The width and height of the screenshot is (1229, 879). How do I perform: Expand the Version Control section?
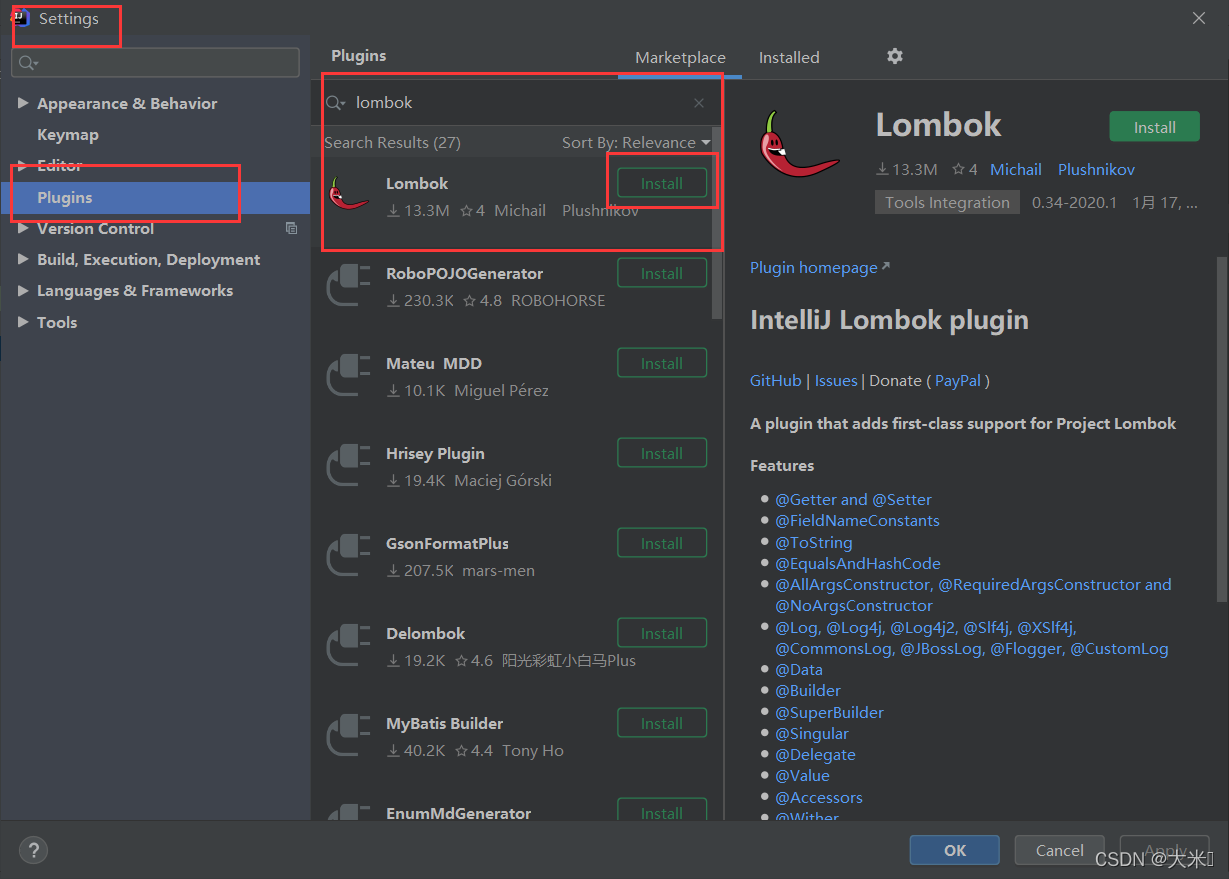pos(23,229)
